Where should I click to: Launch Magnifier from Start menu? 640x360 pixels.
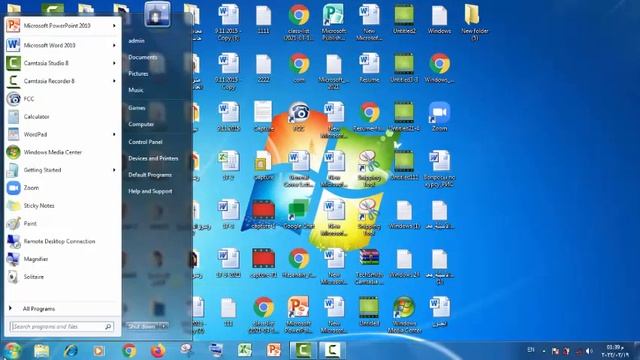[63, 259]
